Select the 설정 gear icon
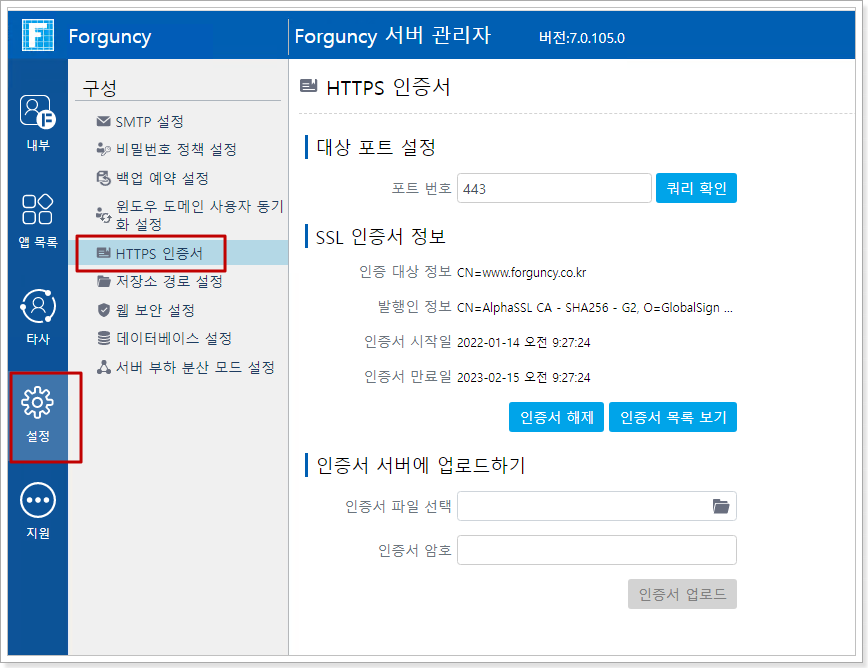Screen dimensions: 868x668 (38, 403)
